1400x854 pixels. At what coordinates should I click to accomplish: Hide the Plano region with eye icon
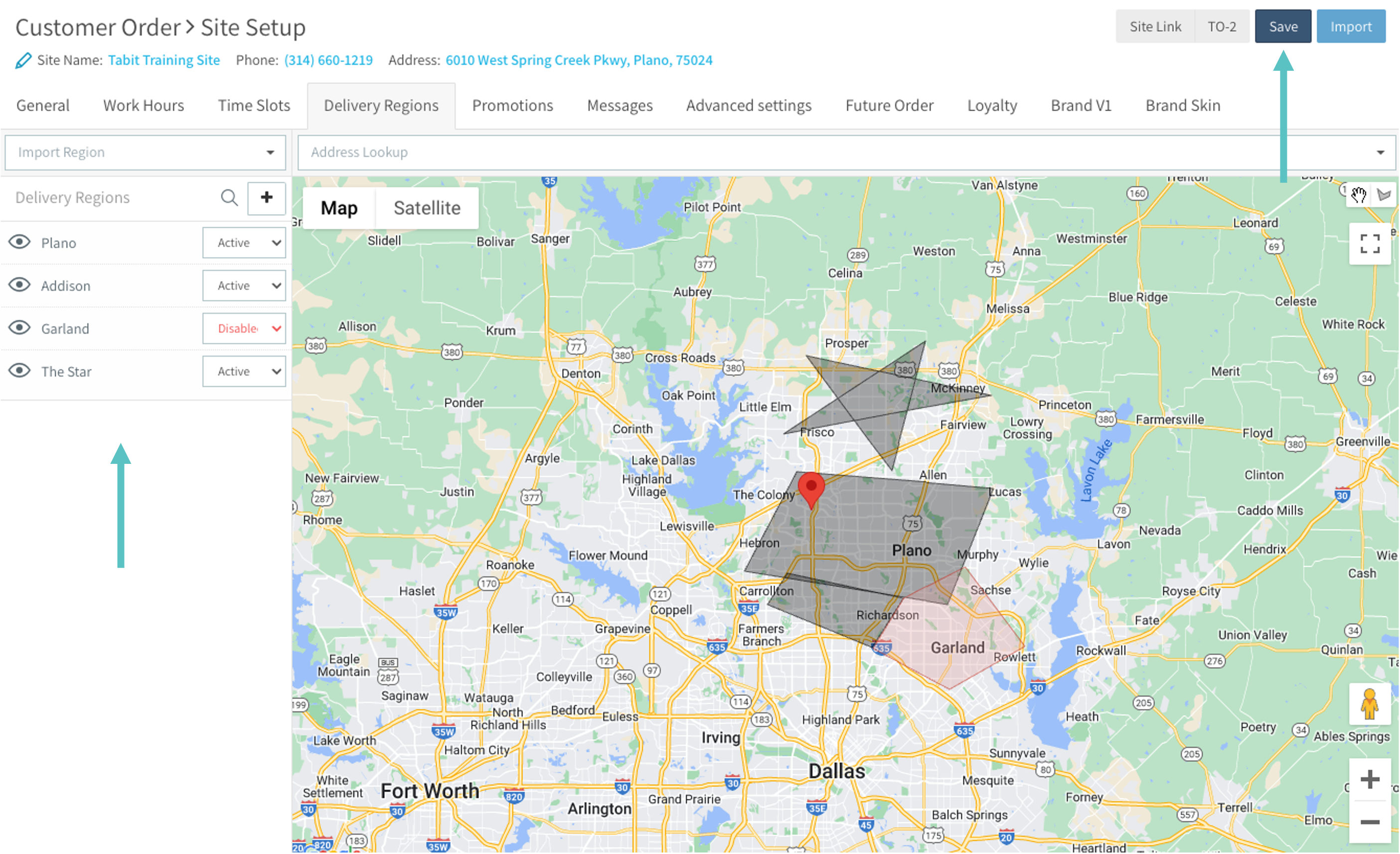click(x=20, y=243)
